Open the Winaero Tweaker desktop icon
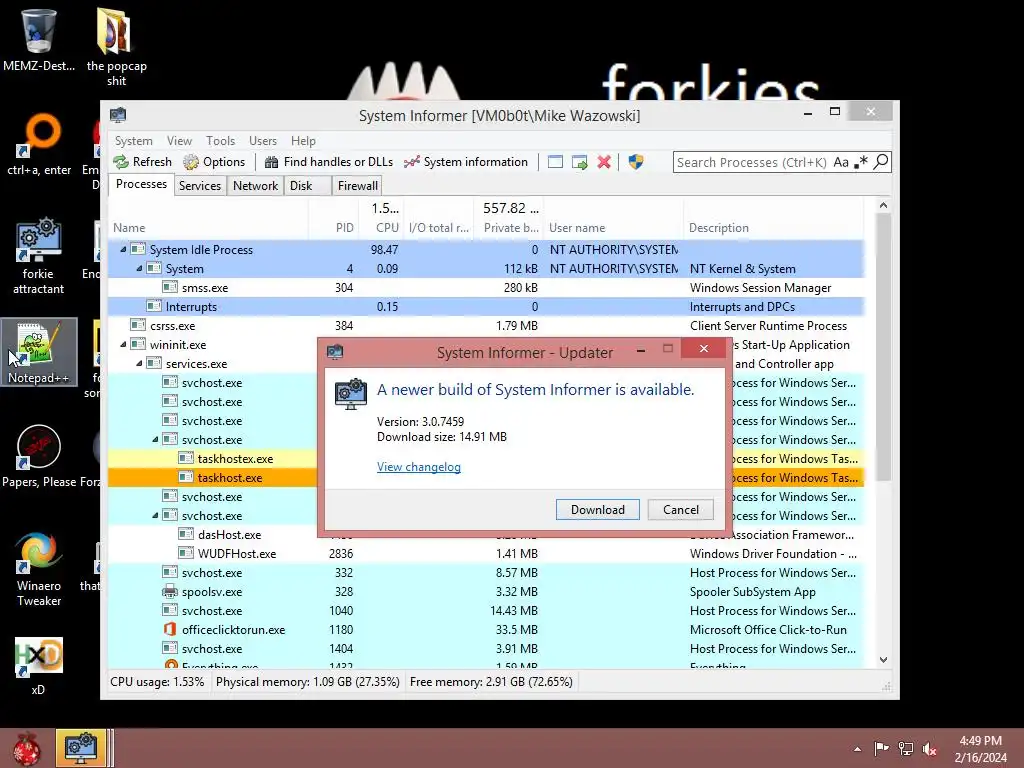 (x=39, y=568)
